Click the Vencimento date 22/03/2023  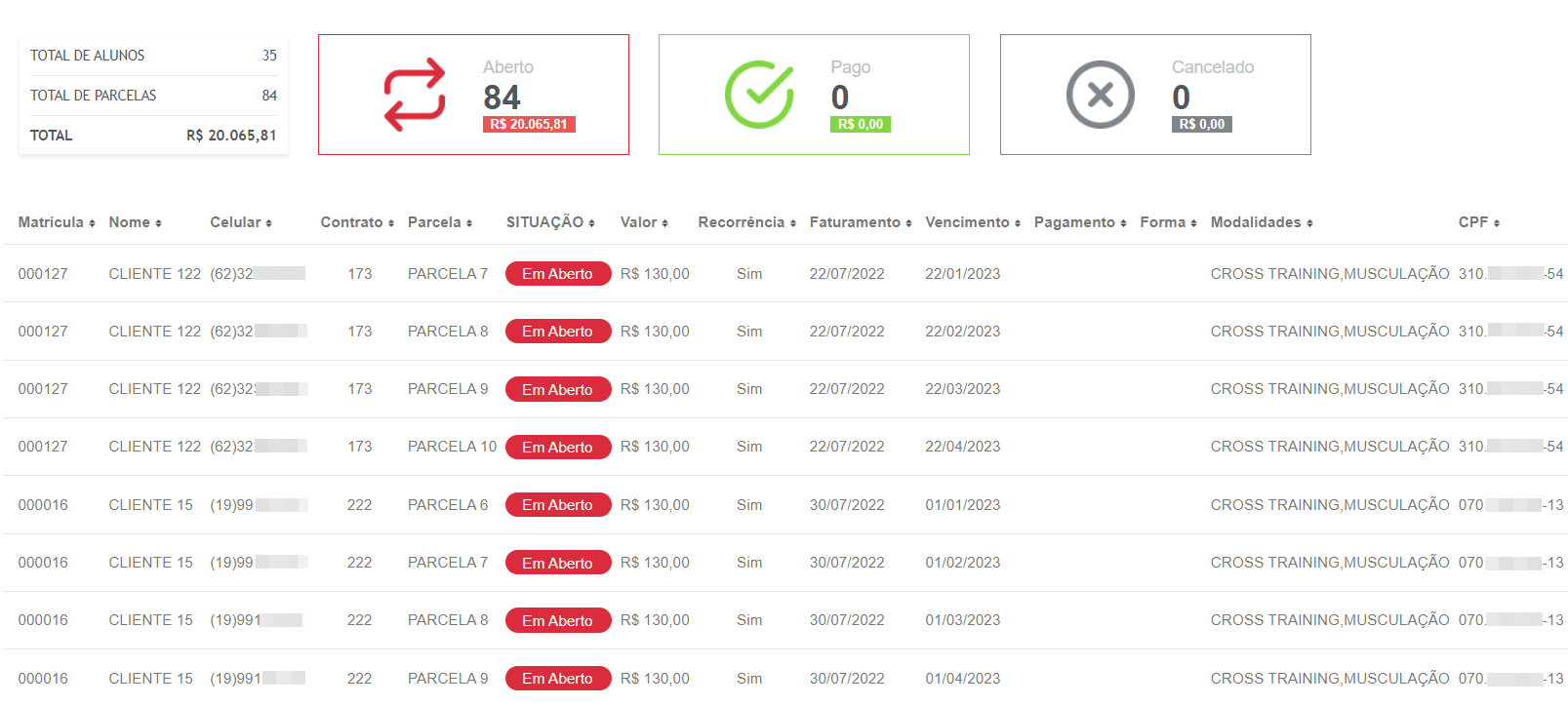[x=963, y=389]
